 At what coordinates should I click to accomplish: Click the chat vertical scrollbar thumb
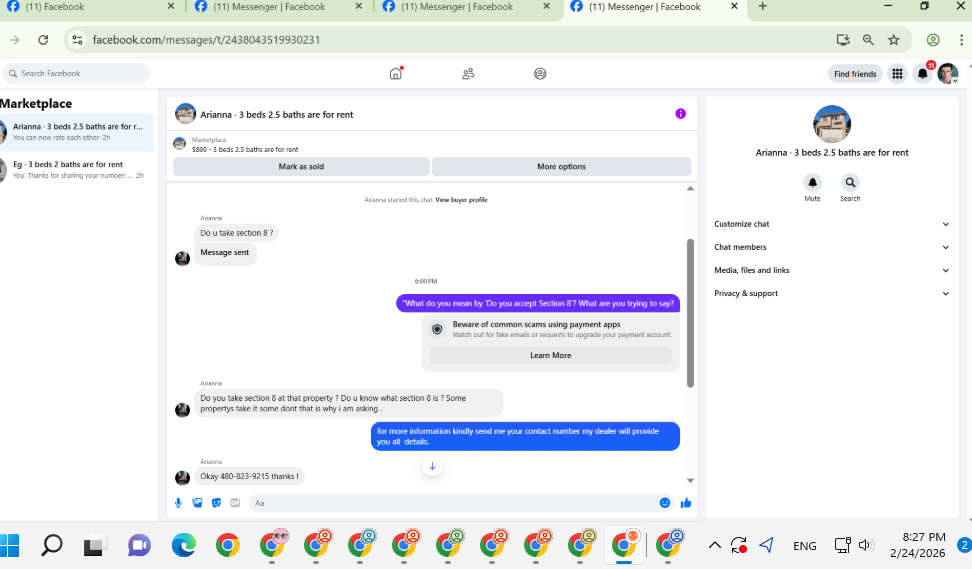[x=690, y=313]
